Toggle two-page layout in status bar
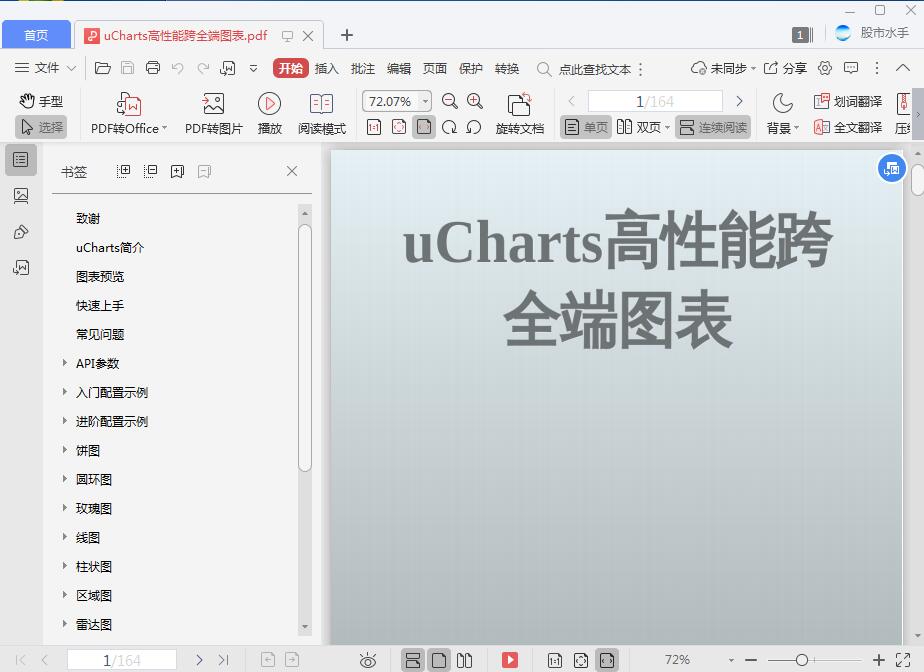The height and width of the screenshot is (672, 924). (x=464, y=660)
